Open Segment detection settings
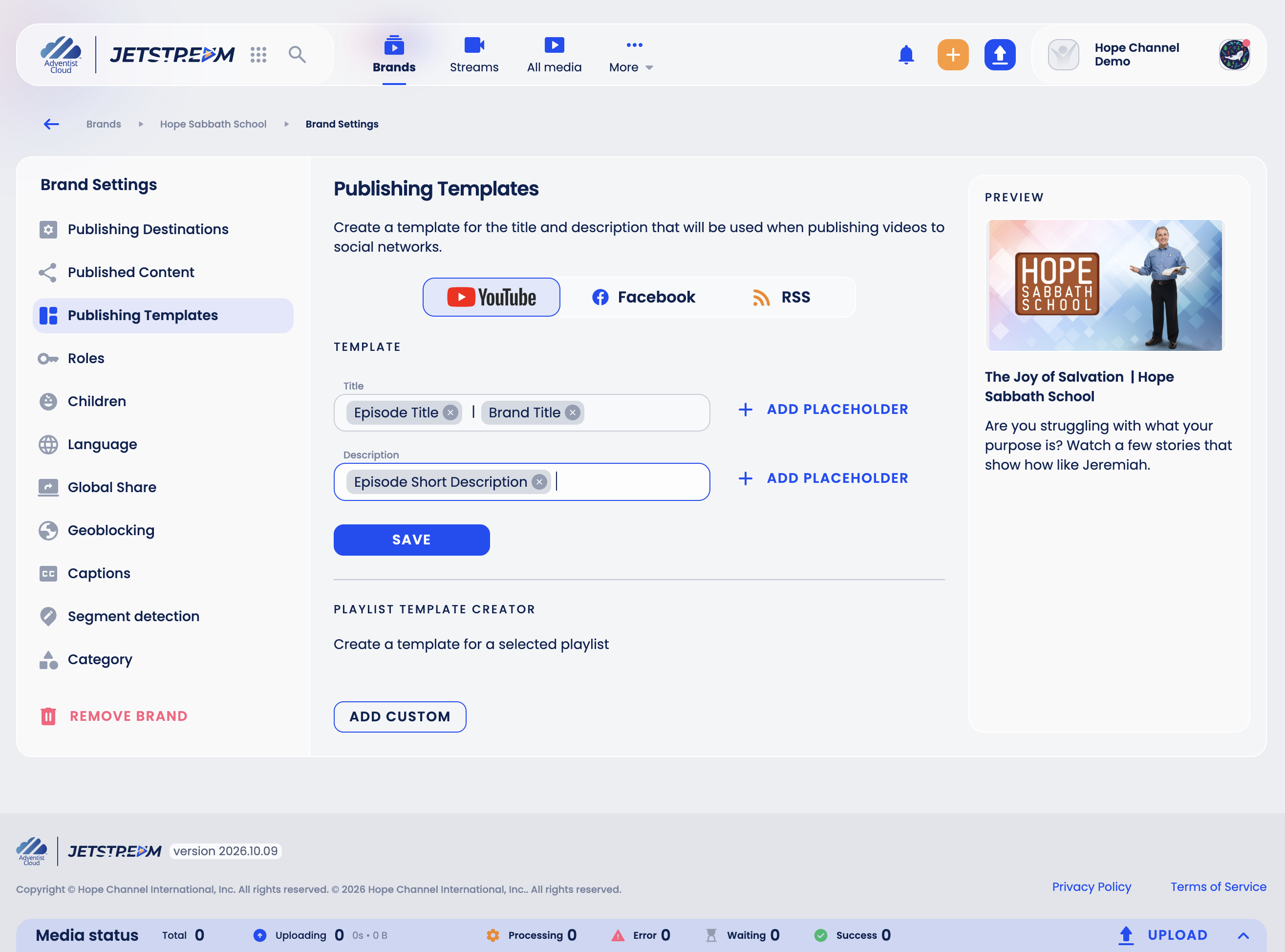The width and height of the screenshot is (1285, 952). click(163, 617)
